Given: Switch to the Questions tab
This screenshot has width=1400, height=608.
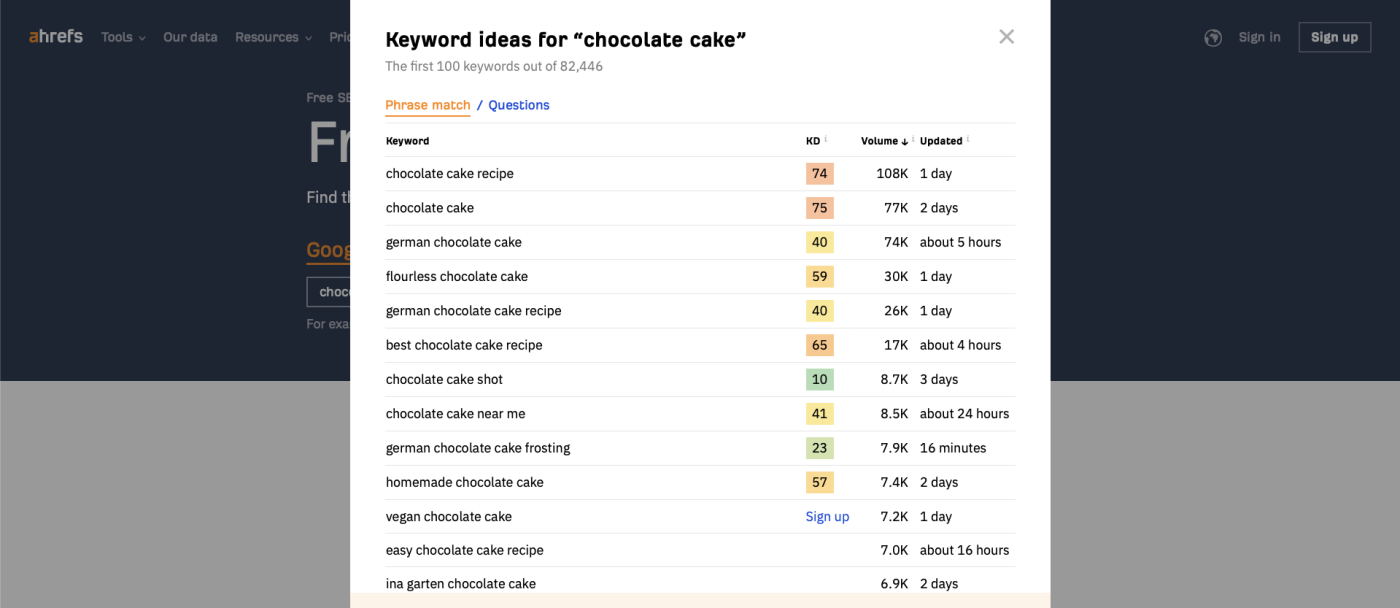Looking at the screenshot, I should coord(518,105).
